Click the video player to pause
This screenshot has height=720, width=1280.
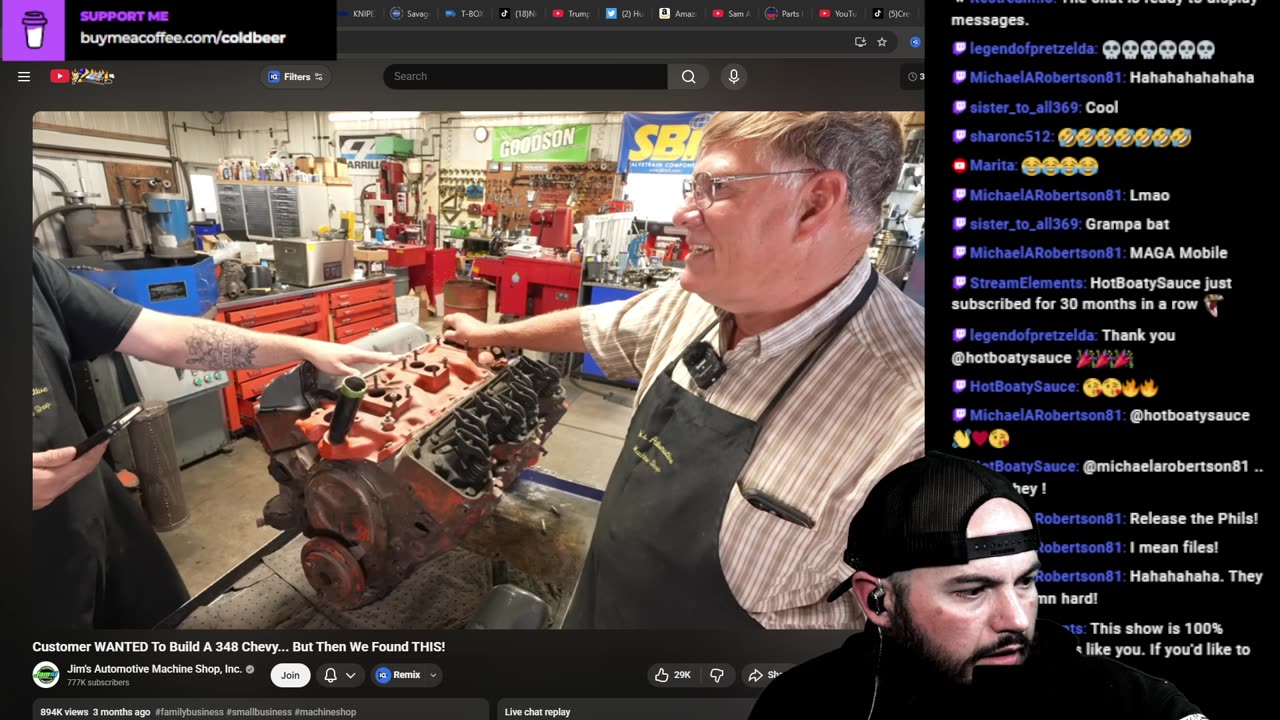point(478,370)
